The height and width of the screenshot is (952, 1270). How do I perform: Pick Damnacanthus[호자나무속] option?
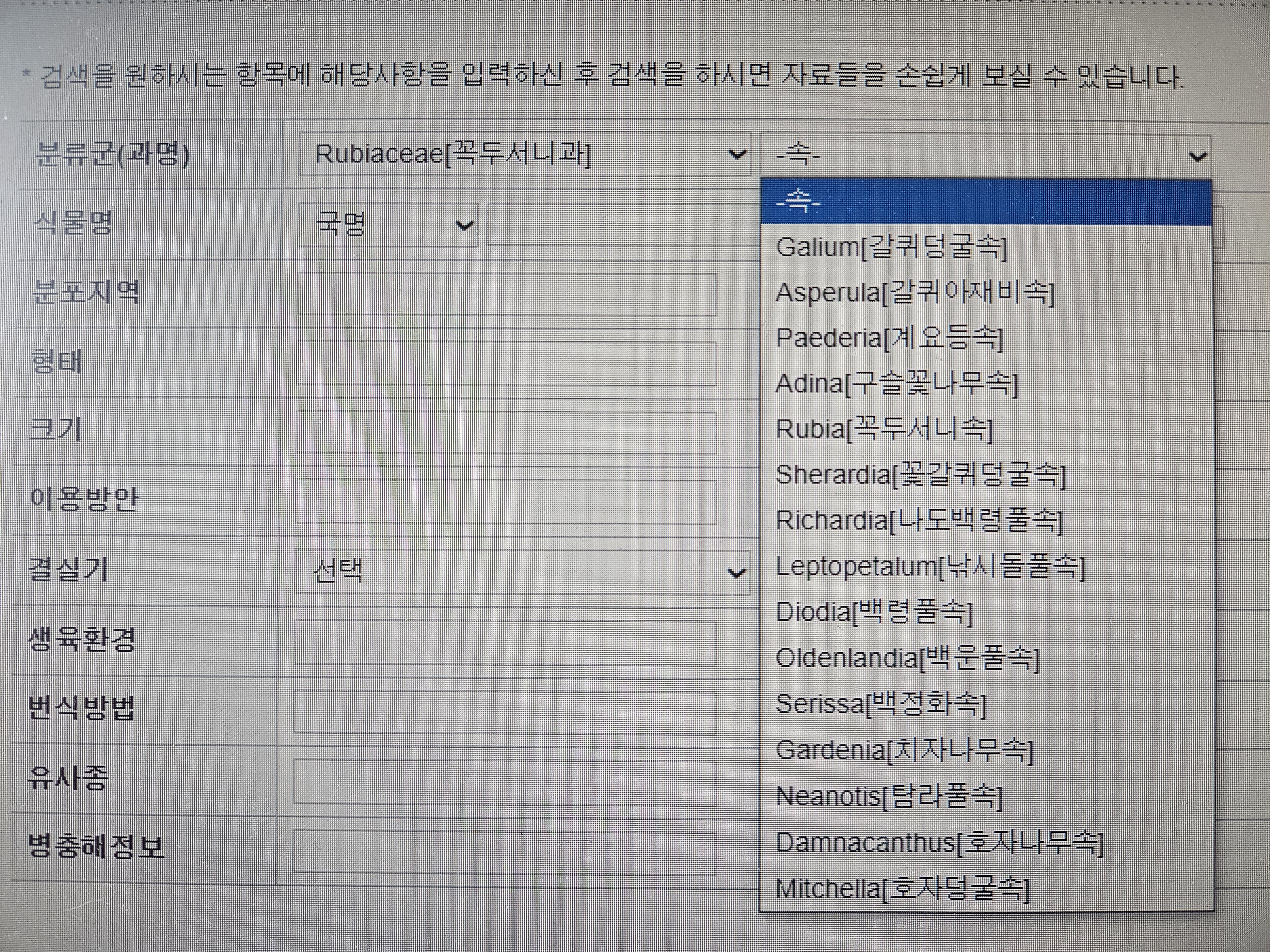tap(986, 843)
